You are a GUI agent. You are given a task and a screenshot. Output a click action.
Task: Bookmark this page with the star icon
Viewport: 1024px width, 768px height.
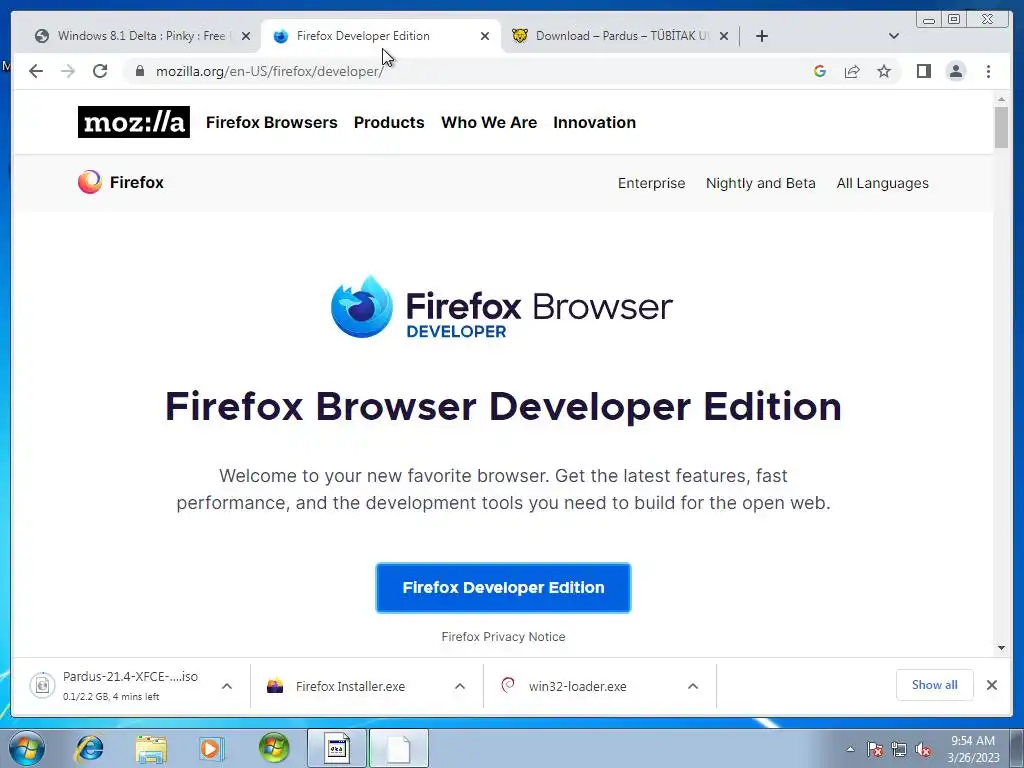[x=884, y=71]
